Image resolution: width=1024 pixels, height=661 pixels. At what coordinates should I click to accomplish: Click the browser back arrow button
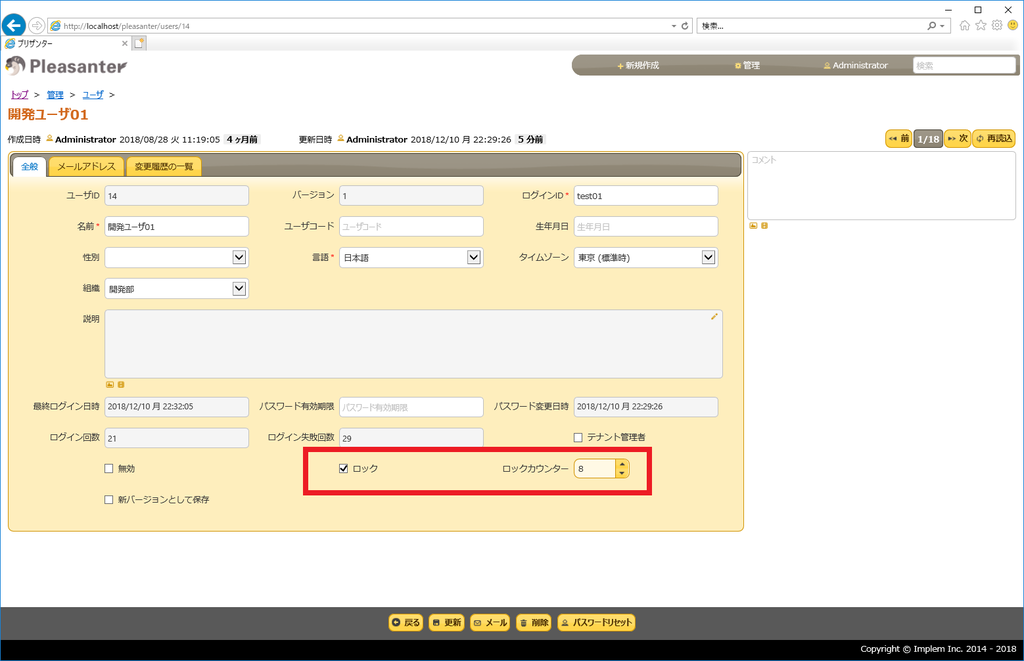click(x=14, y=25)
